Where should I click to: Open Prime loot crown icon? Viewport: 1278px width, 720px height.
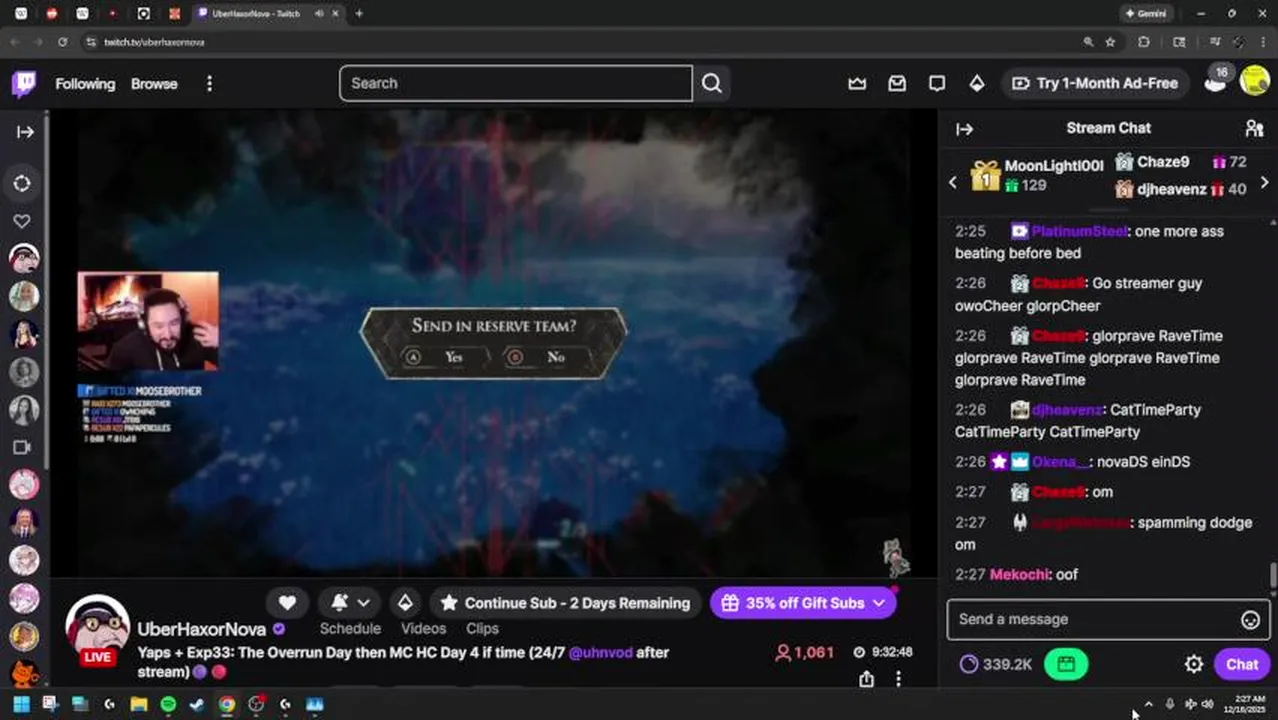pos(857,83)
